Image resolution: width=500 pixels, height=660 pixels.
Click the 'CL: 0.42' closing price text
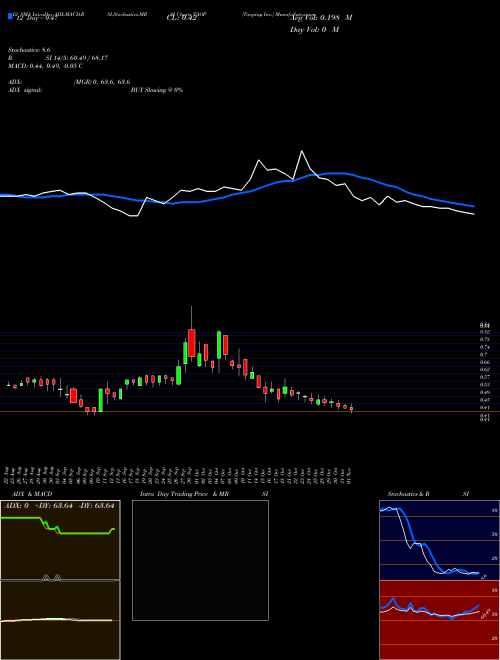pos(181,18)
